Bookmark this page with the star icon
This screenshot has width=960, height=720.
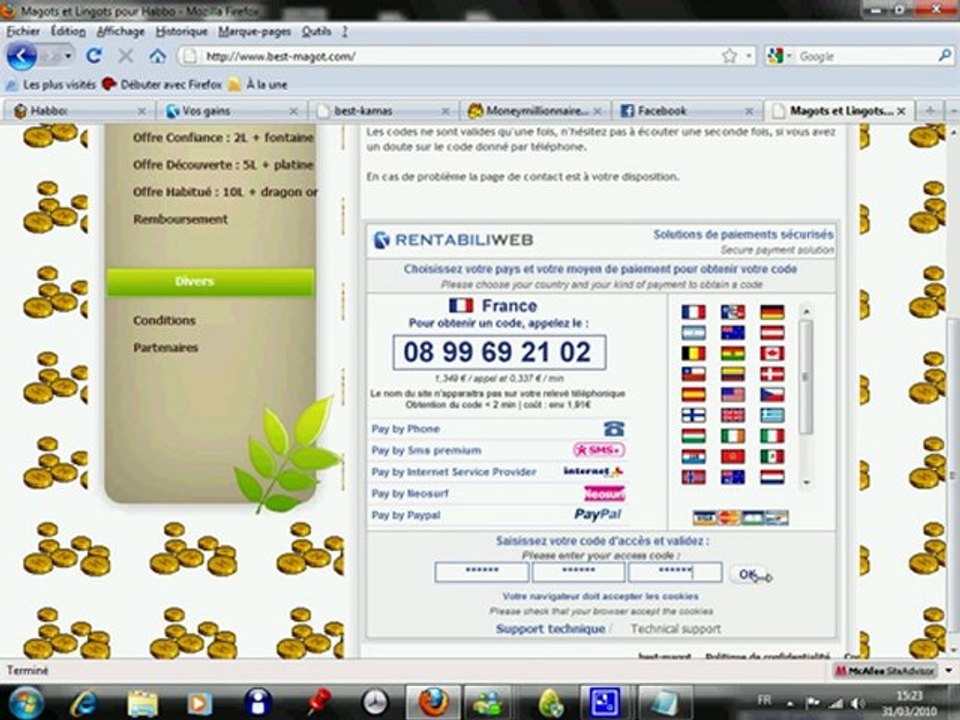(729, 56)
